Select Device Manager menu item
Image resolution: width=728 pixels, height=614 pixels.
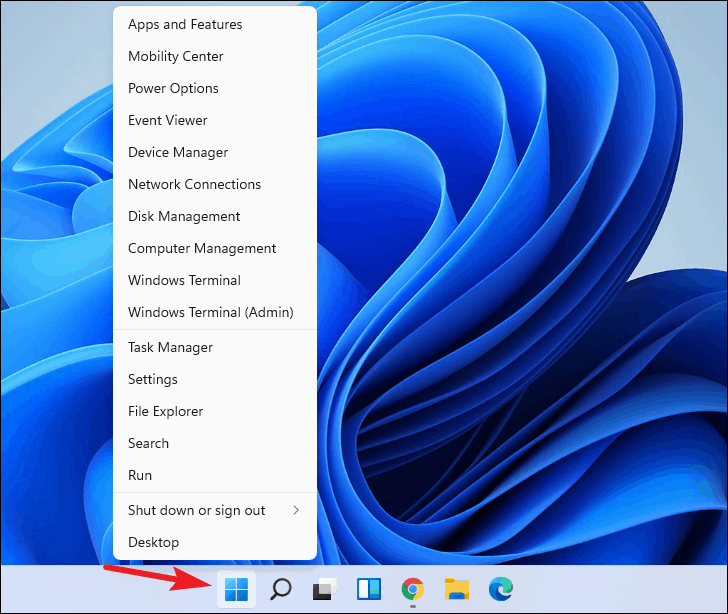[178, 152]
